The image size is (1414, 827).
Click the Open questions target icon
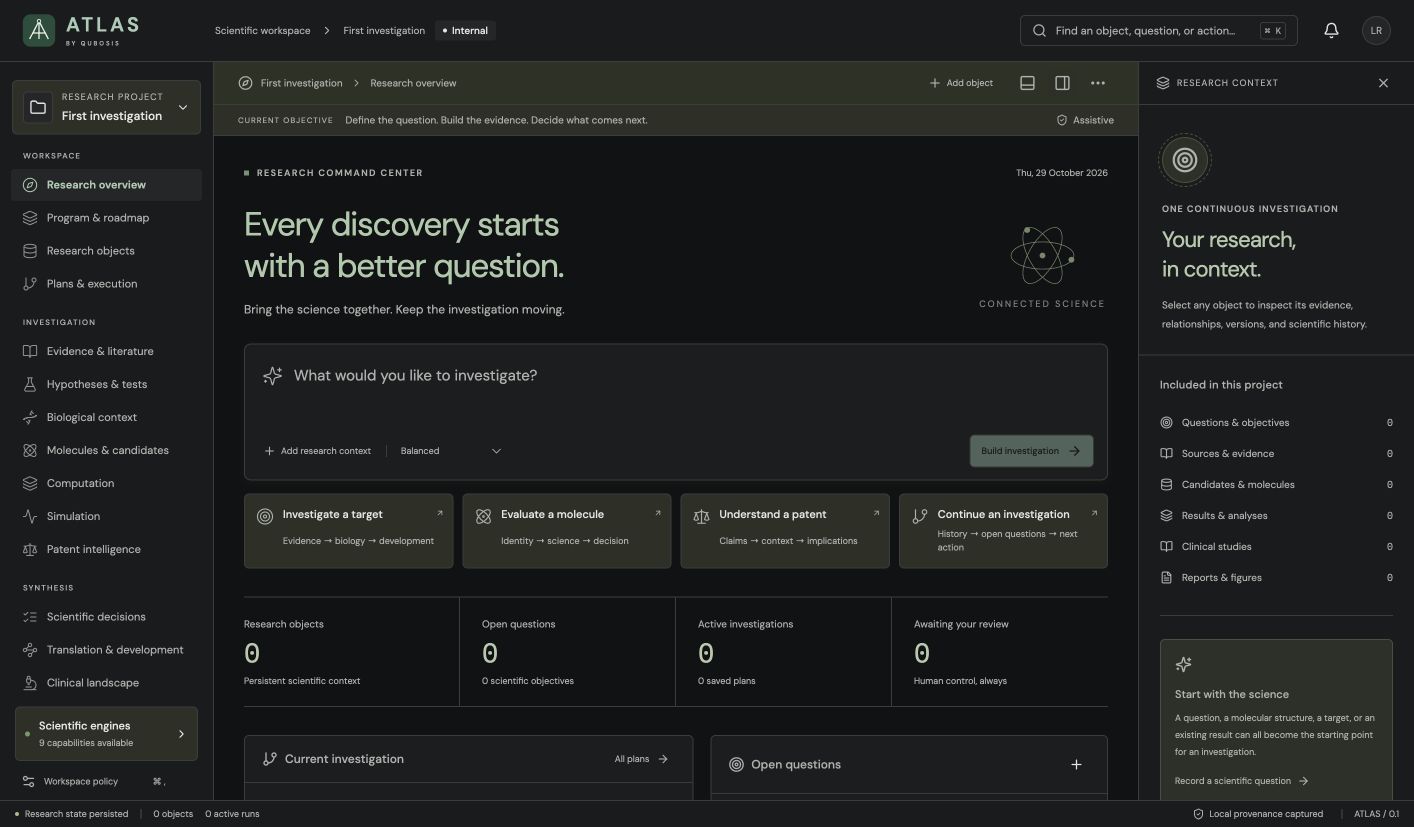coord(736,765)
